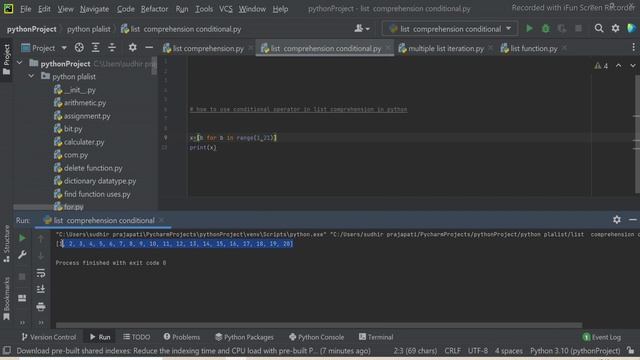The height and width of the screenshot is (360, 640).
Task: Toggle scroll to end in Run console
Action: tap(41, 289)
